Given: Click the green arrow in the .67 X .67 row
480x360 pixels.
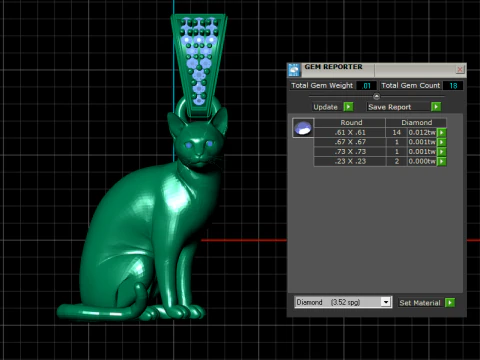Looking at the screenshot, I should click(442, 142).
